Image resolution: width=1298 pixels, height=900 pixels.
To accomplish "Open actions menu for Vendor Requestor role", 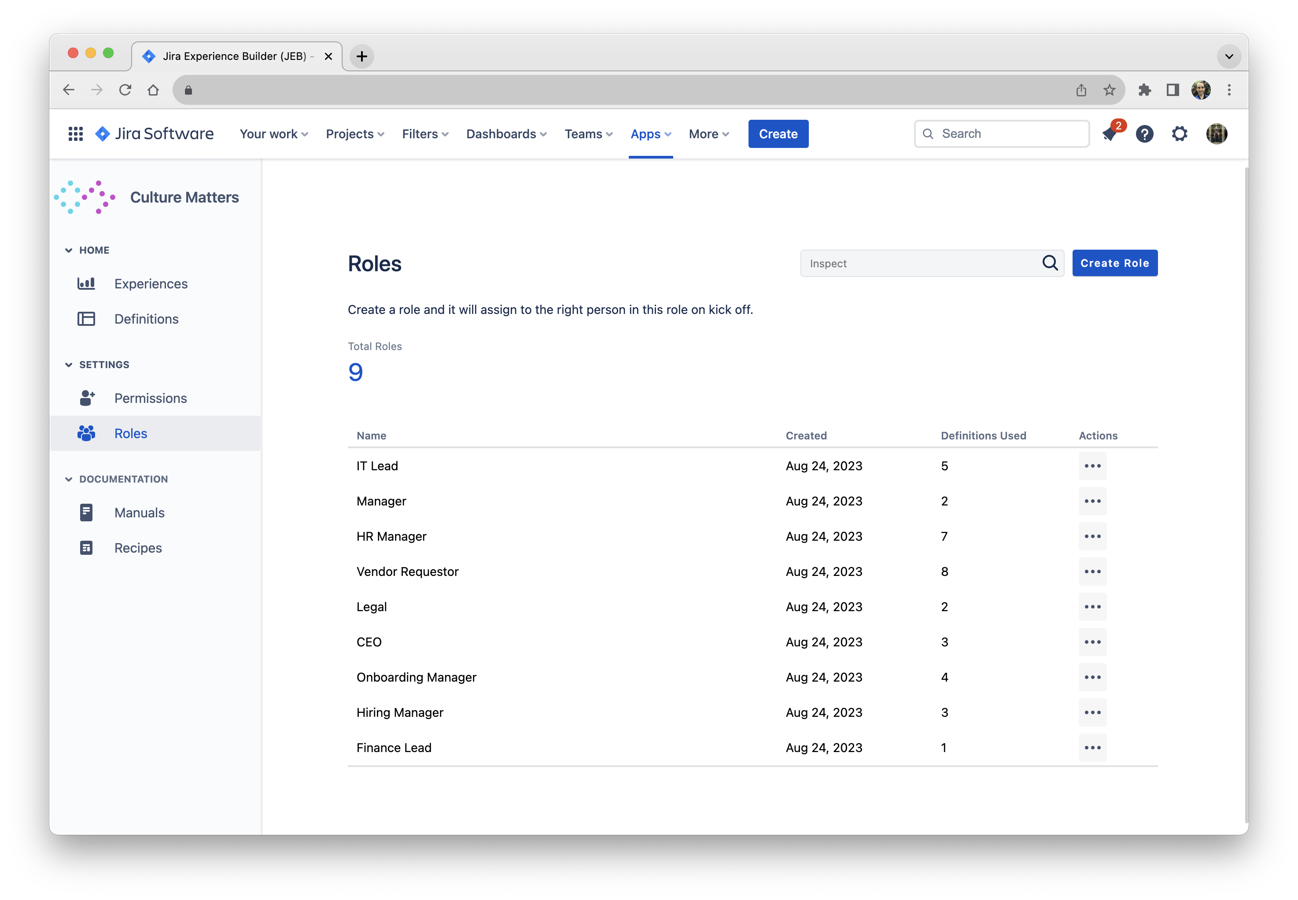I will 1092,572.
